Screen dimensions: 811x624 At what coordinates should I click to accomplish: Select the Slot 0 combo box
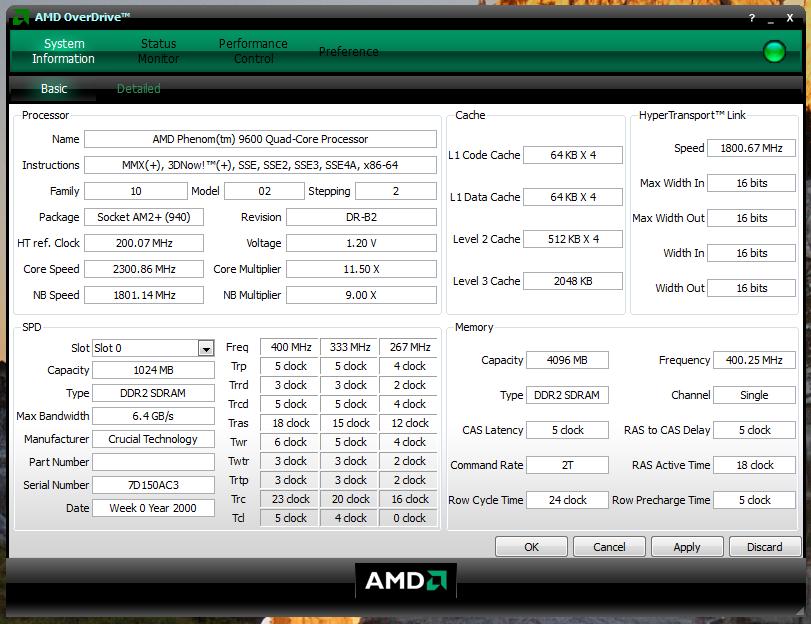click(x=153, y=348)
